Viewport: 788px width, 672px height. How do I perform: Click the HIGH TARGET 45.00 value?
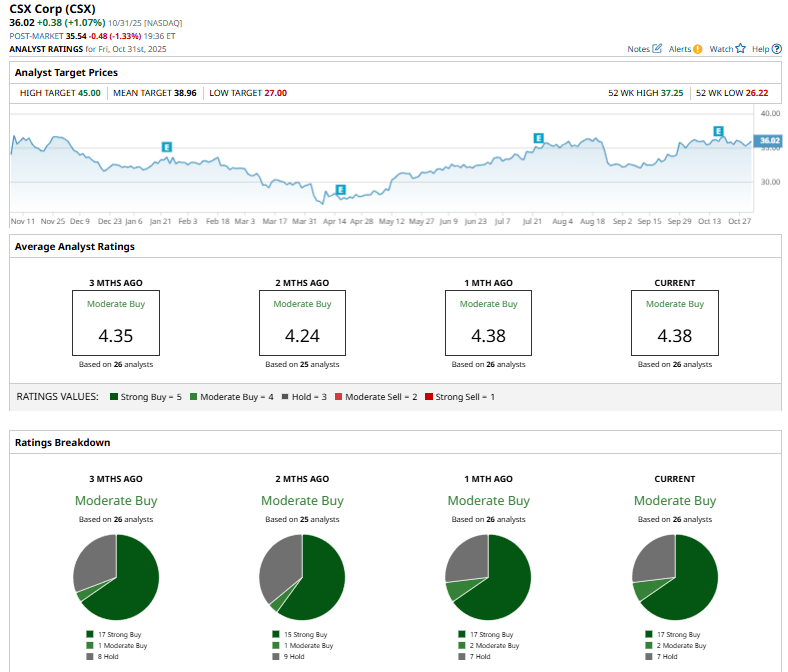click(x=89, y=93)
